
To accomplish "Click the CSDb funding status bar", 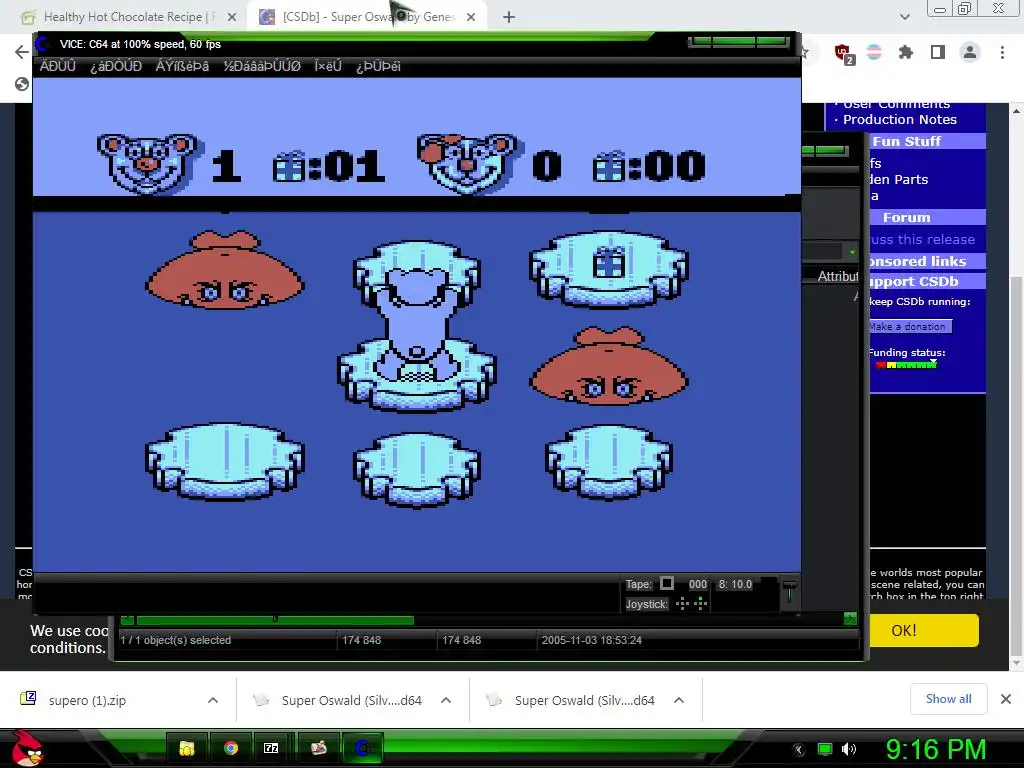I will coord(906,365).
